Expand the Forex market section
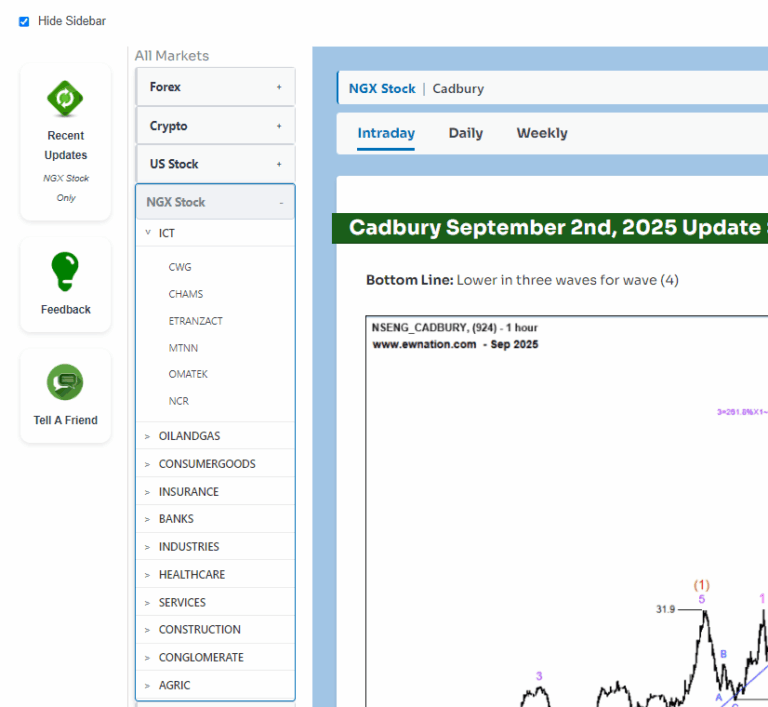Screen dimensions: 768x707 click(215, 87)
